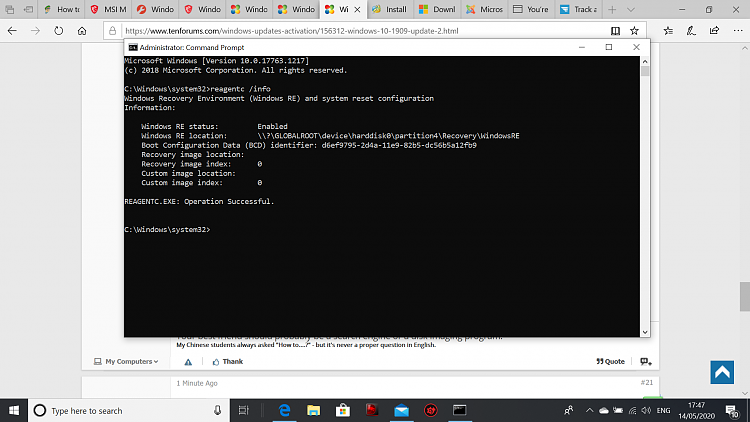
Task: Open Microsoft Store from the taskbar
Action: coord(342,411)
